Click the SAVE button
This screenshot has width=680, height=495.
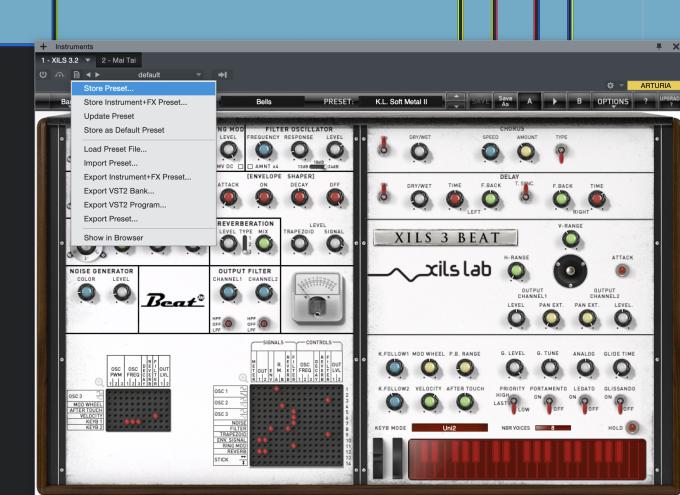[x=481, y=102]
